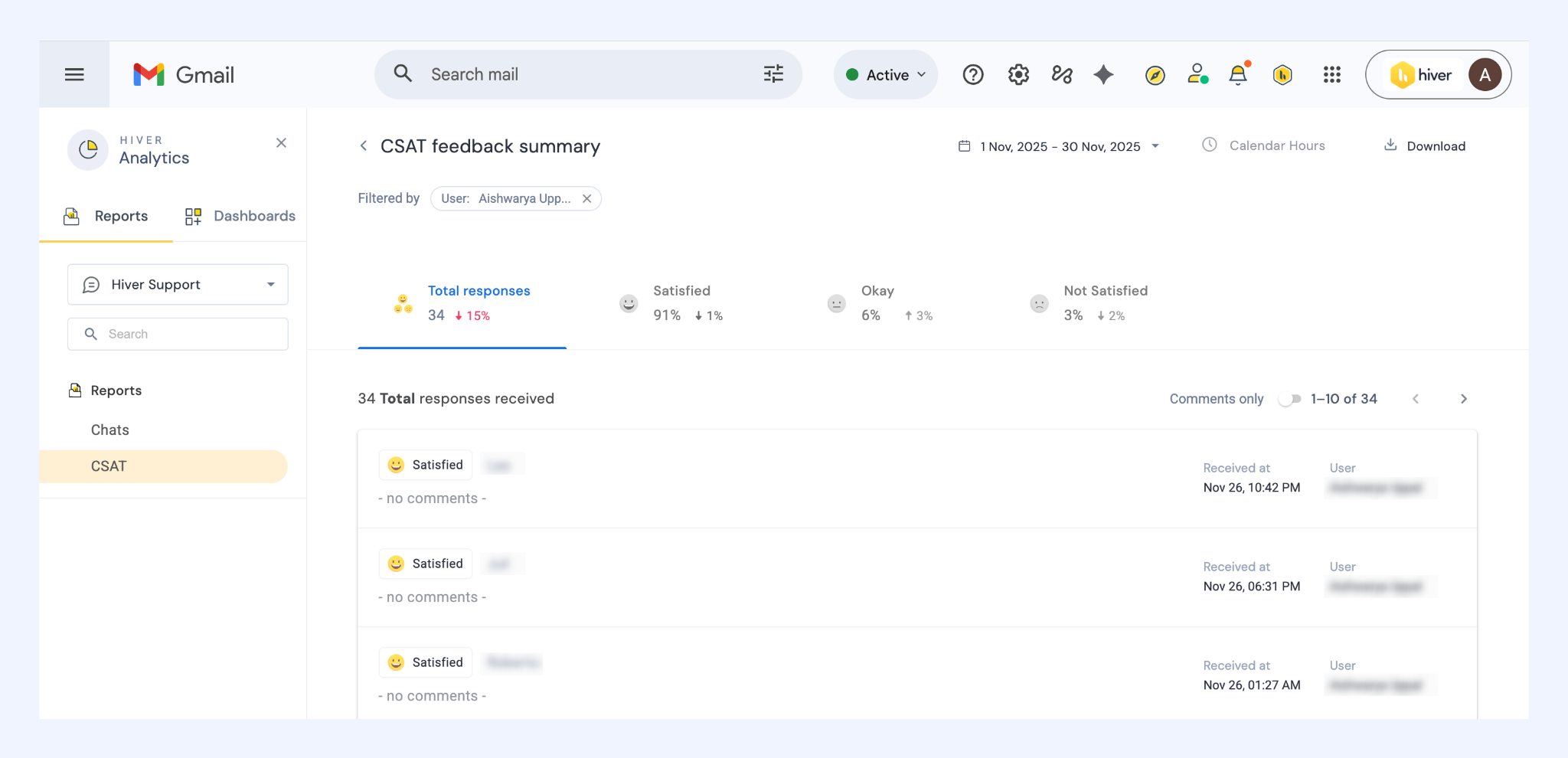Remove the Aishwarya user filter chip
Viewport: 1568px width, 758px height.
(x=586, y=198)
